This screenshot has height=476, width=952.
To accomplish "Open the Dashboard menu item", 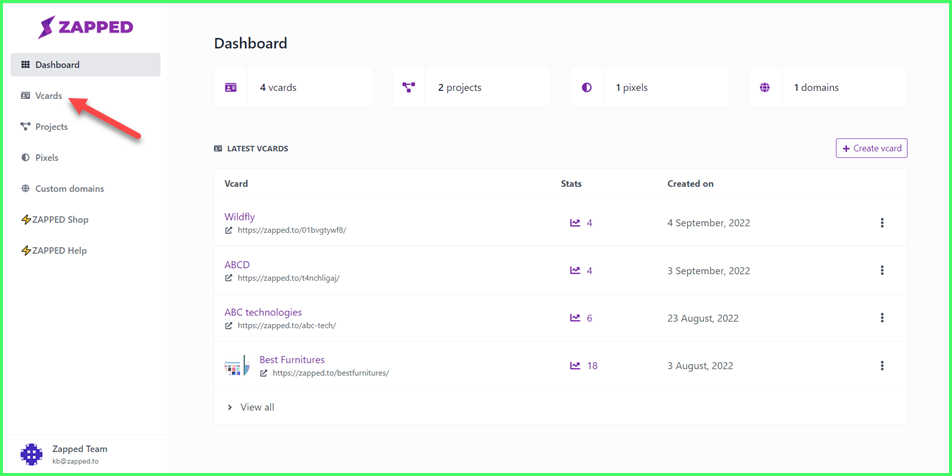I will [86, 64].
